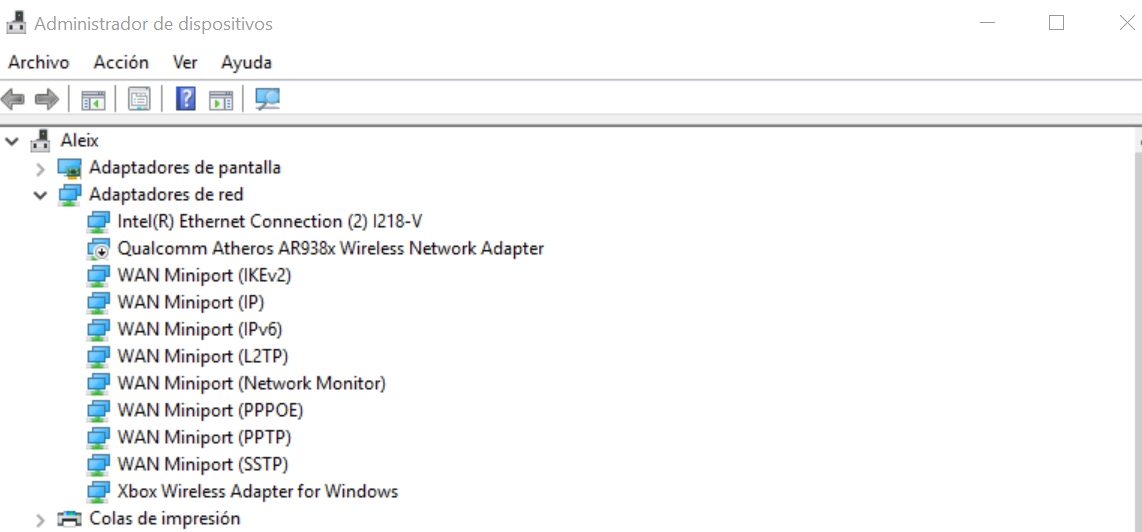Click the Forward arrow toolbar icon
Image resolution: width=1142 pixels, height=532 pixels.
47,99
